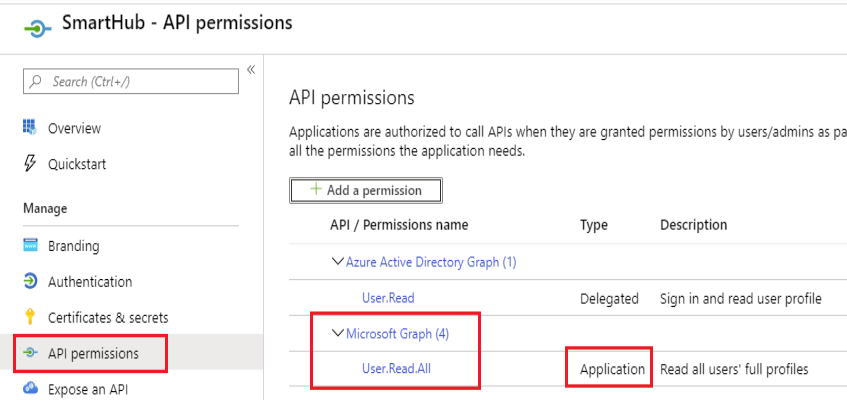The width and height of the screenshot is (847, 400).
Task: Click the Expose an API cloud icon
Action: click(30, 389)
